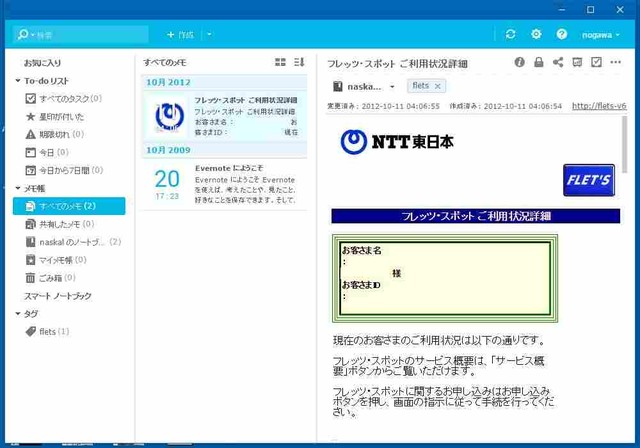Click the note content vertical scrollbar
This screenshot has height=448, width=640.
[624, 144]
